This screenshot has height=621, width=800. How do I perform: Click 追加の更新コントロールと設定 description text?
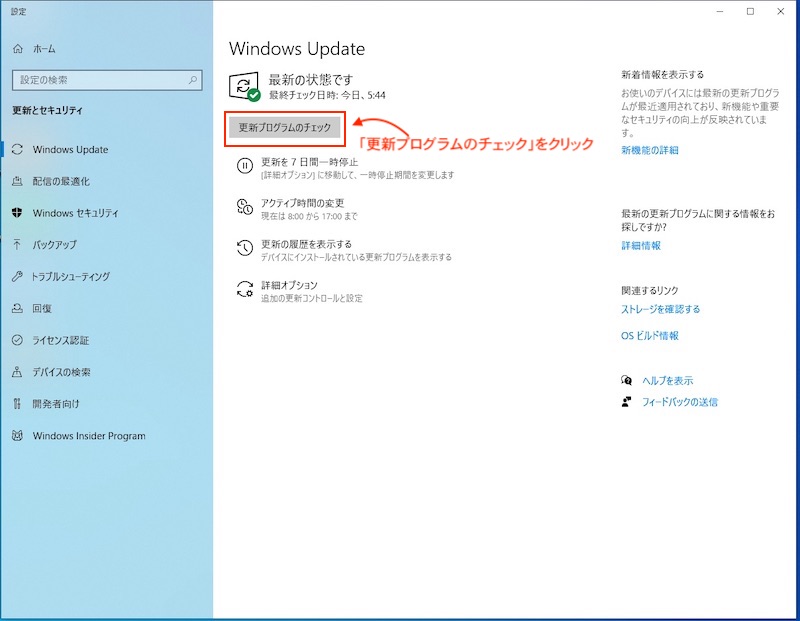tap(312, 299)
